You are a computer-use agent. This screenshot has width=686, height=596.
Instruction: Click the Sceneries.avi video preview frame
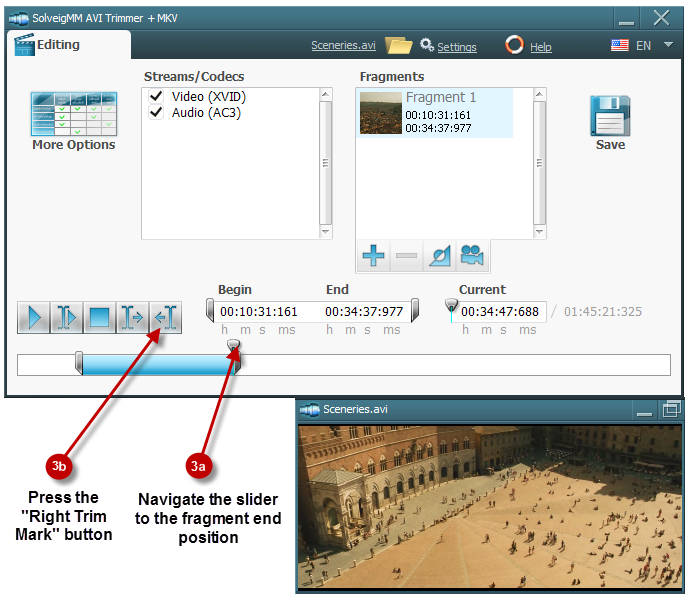pyautogui.click(x=490, y=507)
